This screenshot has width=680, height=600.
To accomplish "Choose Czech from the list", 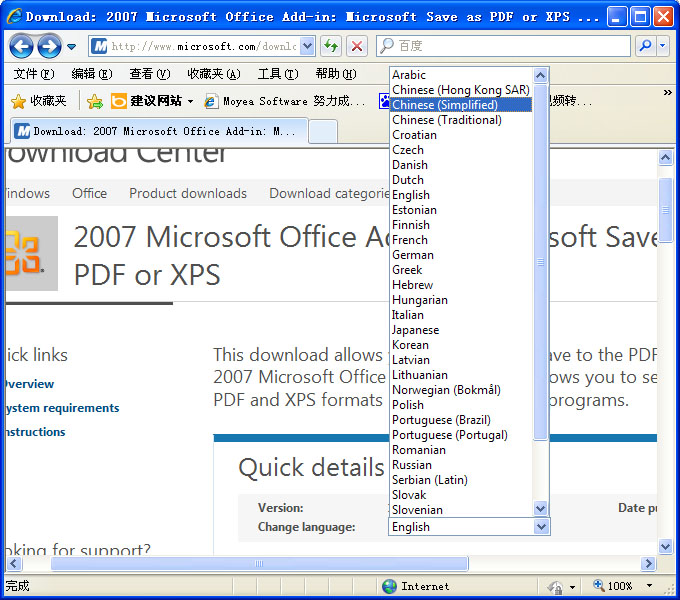I will tap(461, 150).
